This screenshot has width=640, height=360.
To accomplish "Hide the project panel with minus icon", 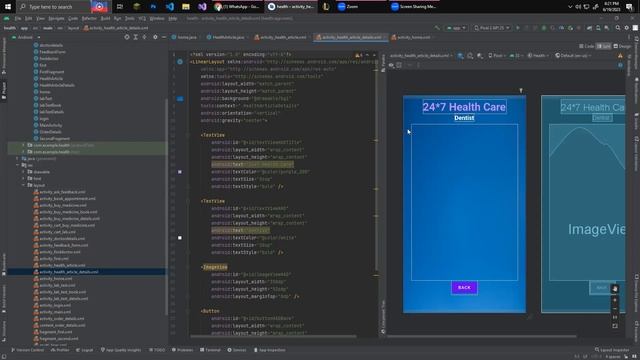I will (x=164, y=37).
